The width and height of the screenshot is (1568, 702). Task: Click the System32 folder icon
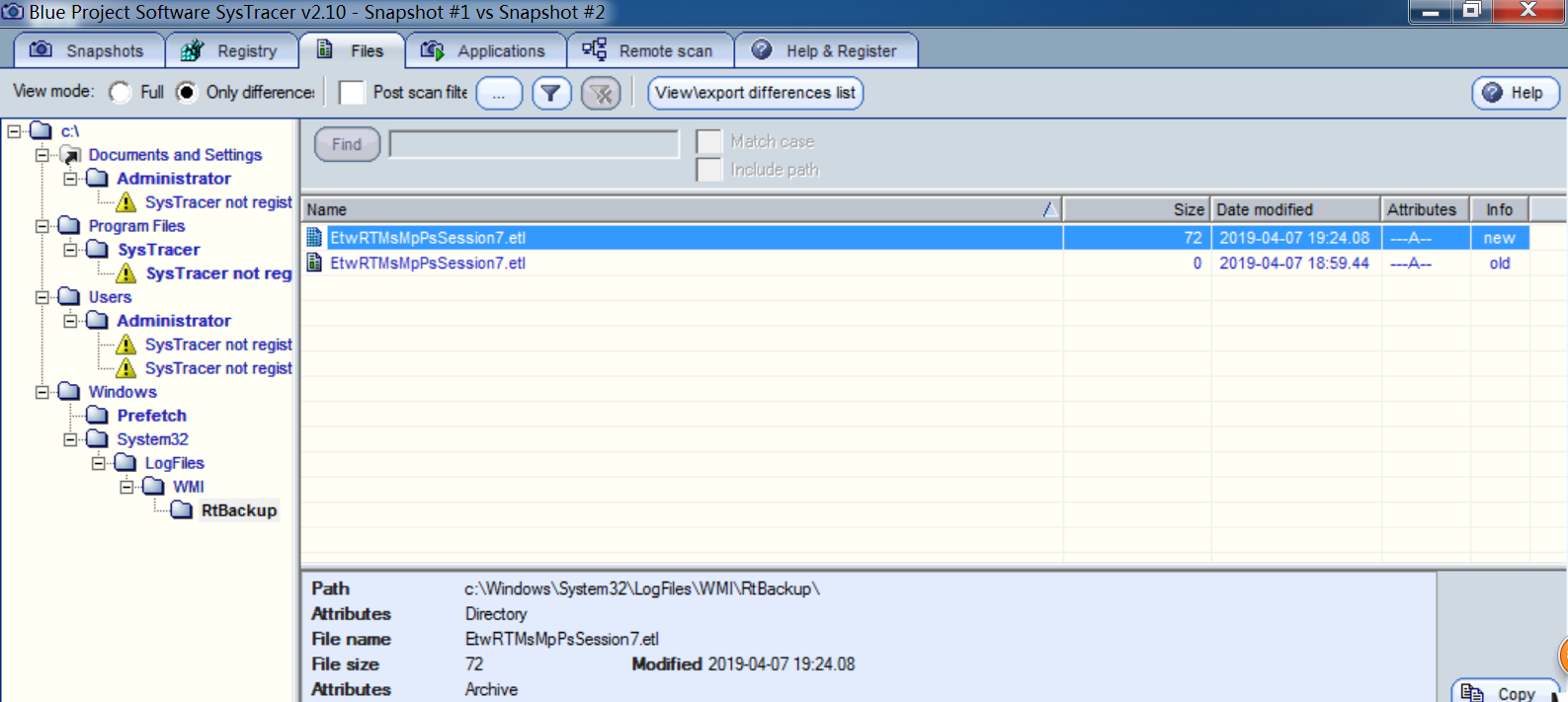click(x=97, y=439)
